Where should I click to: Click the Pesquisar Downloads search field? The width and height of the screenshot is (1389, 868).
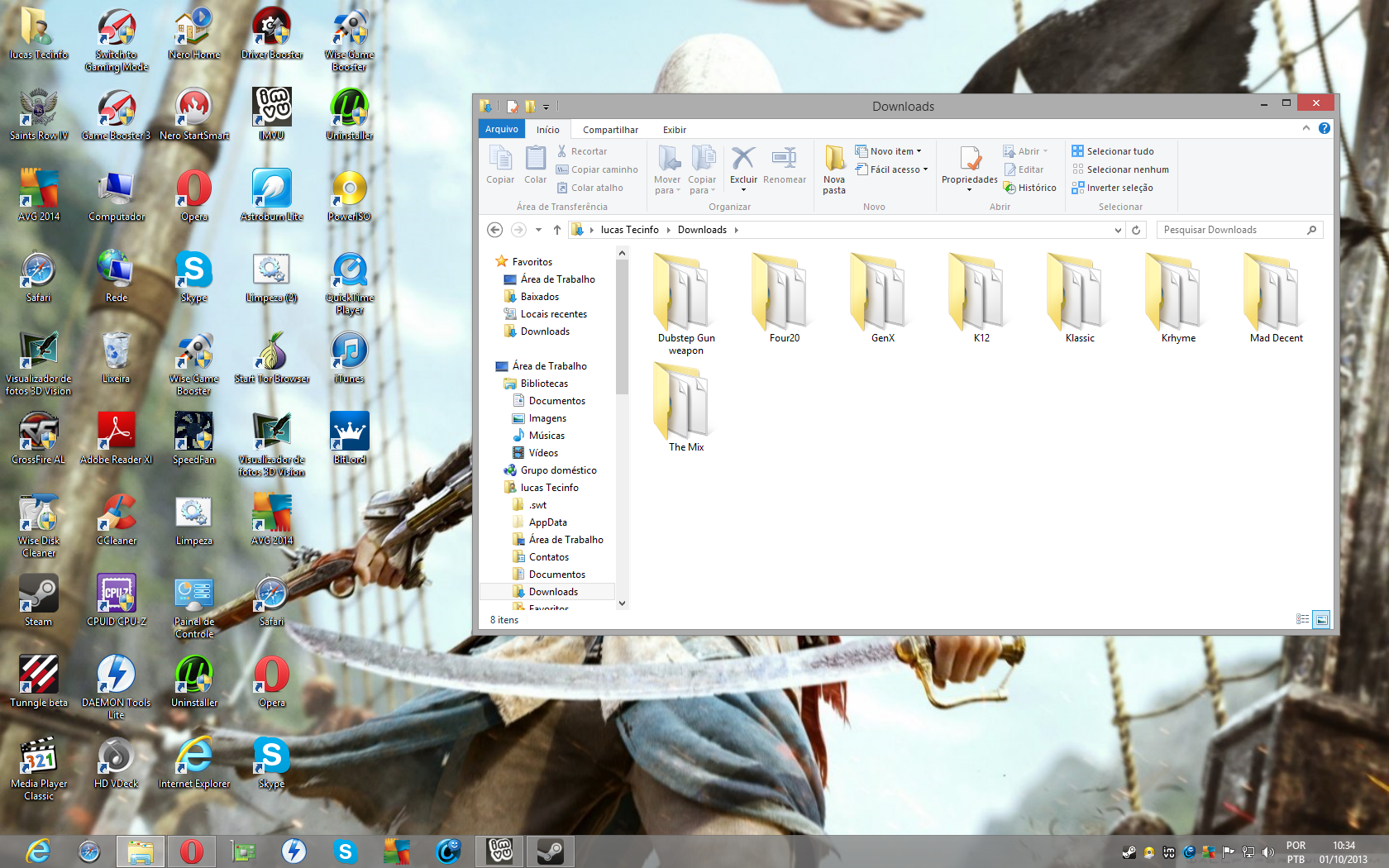[1239, 230]
